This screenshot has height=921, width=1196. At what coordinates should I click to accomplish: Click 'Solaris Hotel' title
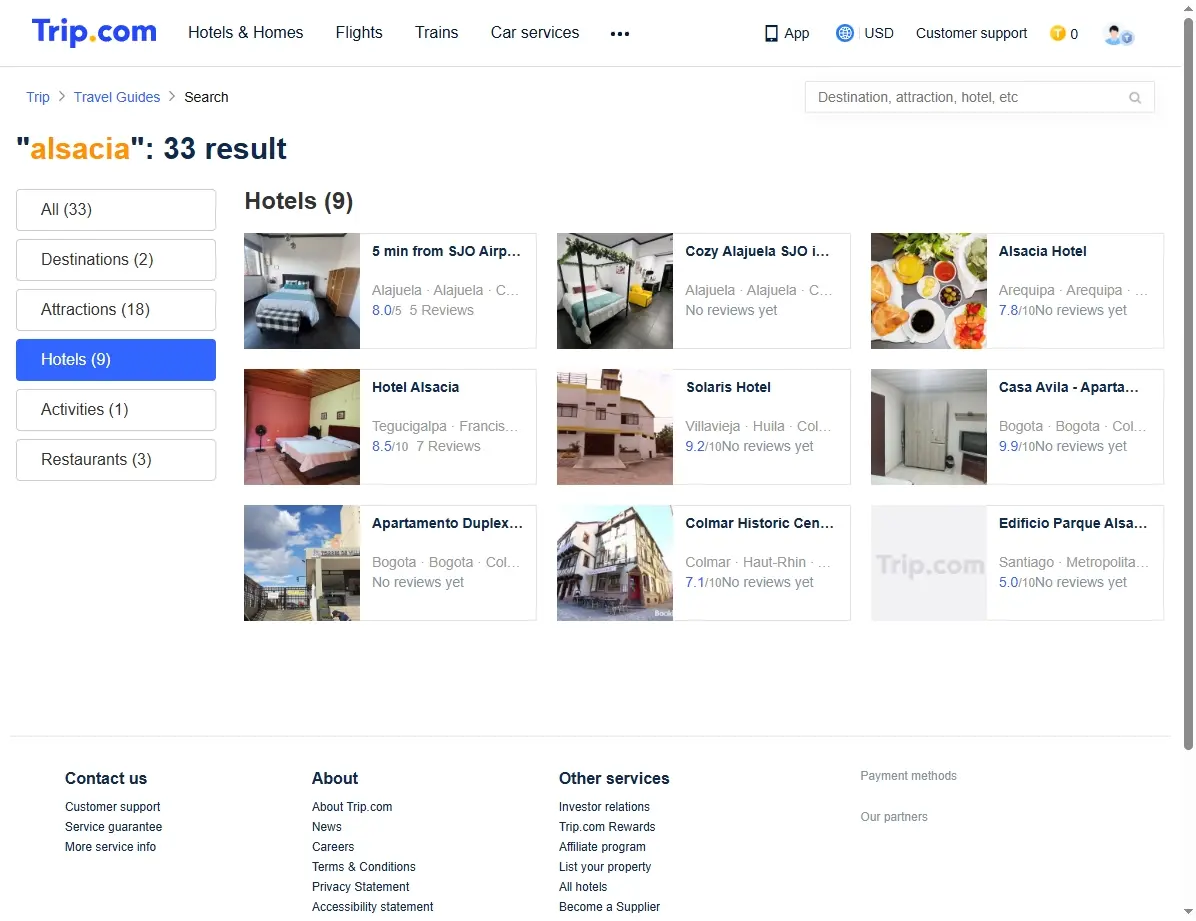(728, 387)
